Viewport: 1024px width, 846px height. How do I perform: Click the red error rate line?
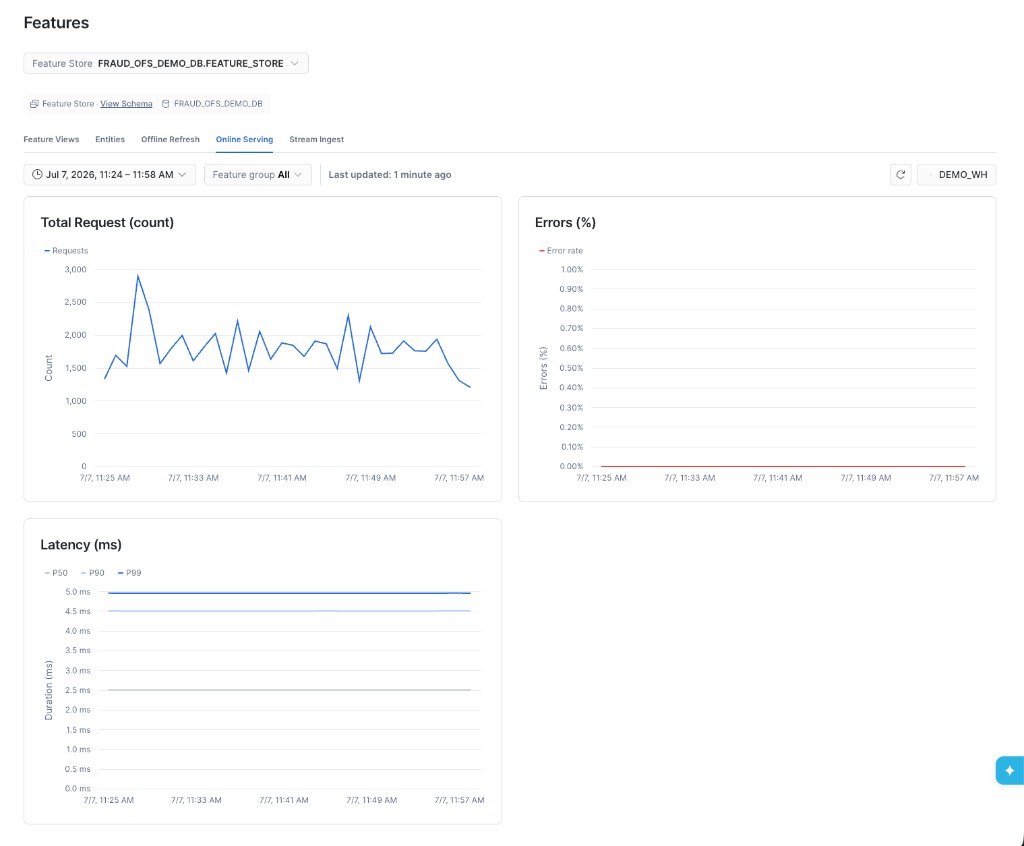coord(783,466)
